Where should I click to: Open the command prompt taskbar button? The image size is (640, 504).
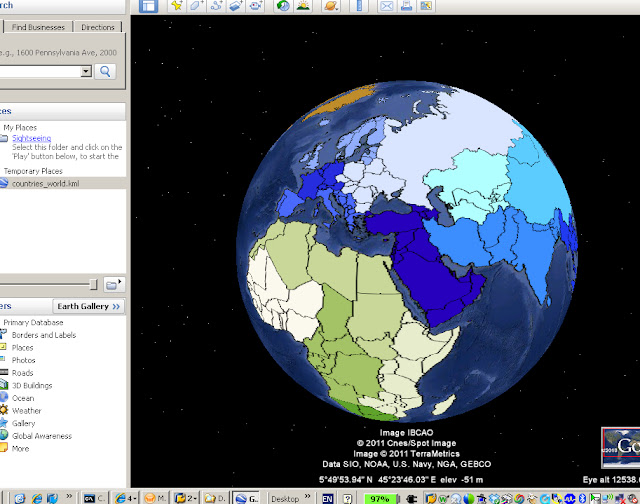(x=94, y=498)
